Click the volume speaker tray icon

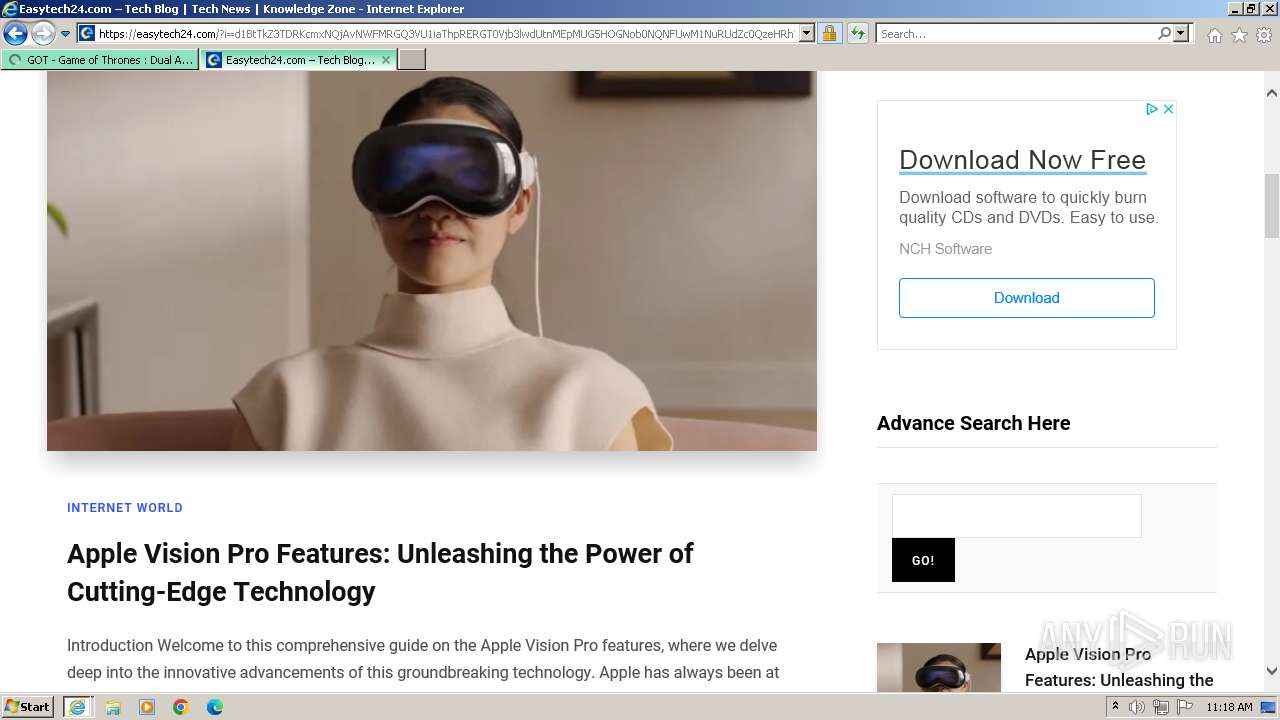click(x=1137, y=707)
